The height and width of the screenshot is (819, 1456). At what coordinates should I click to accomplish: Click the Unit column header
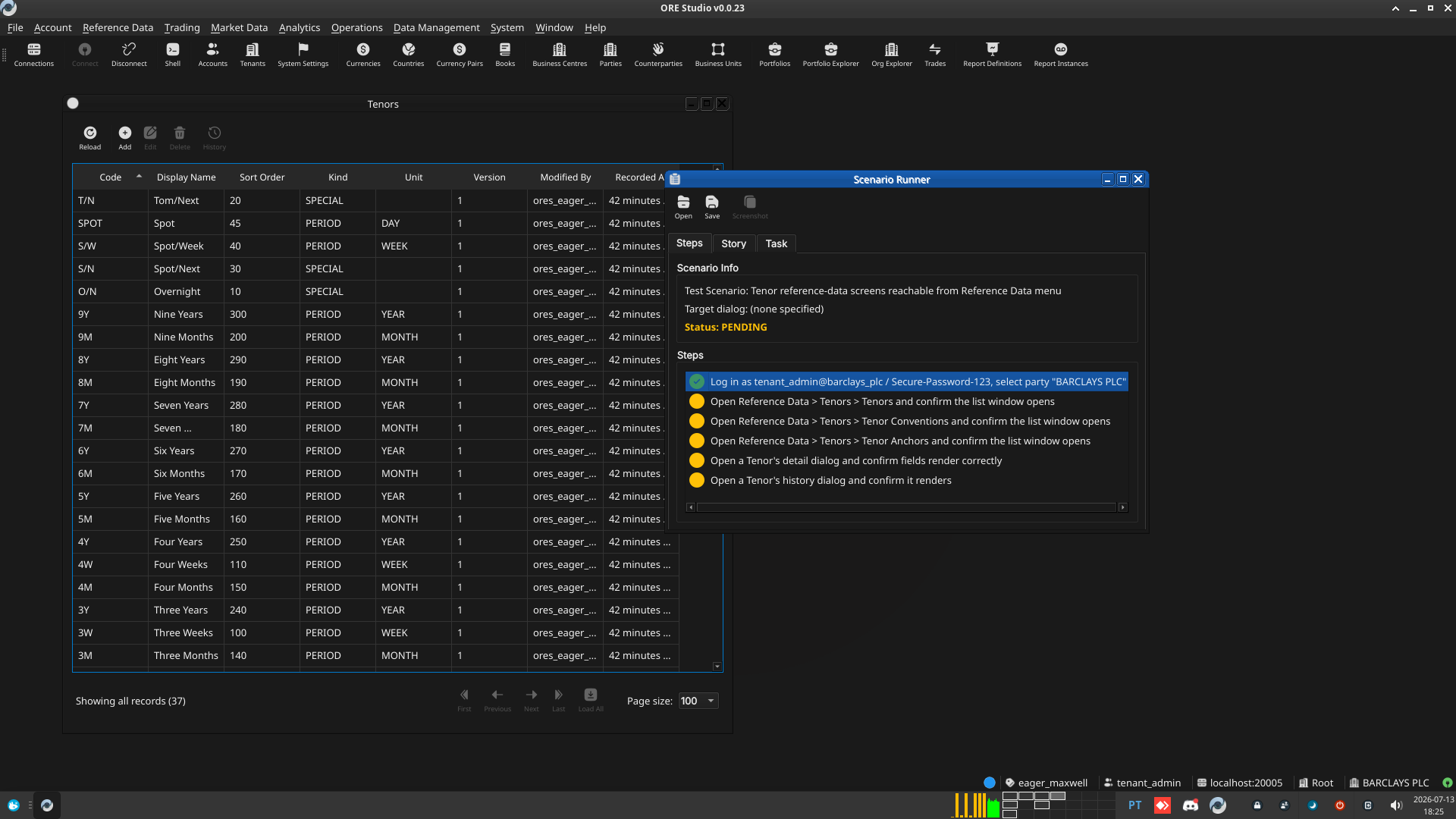(413, 177)
